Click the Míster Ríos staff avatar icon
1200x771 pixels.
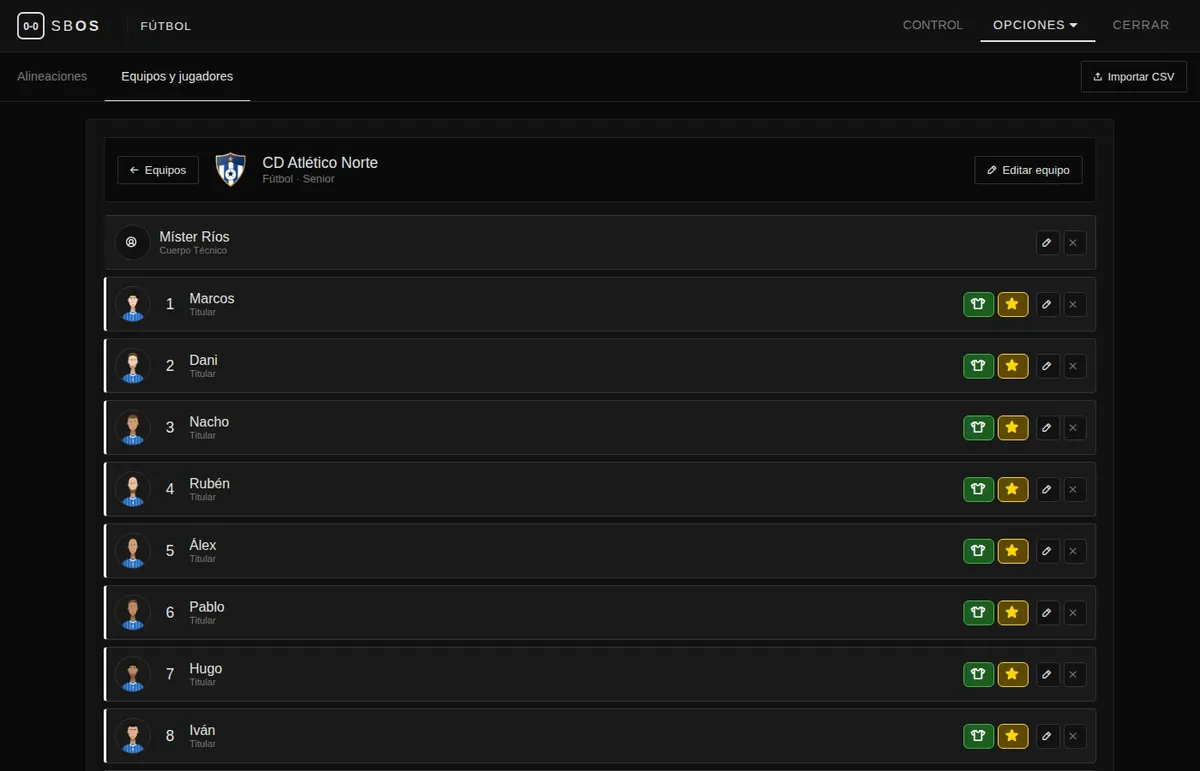[132, 243]
